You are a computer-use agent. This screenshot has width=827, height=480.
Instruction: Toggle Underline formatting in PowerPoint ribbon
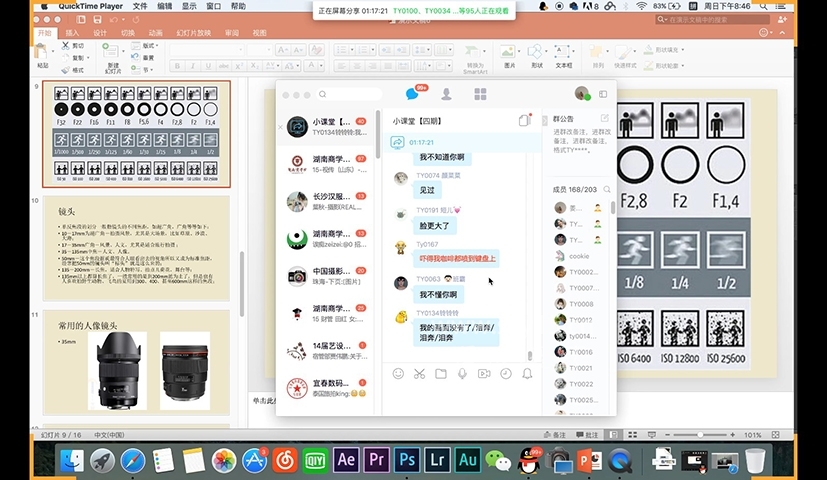click(208, 66)
